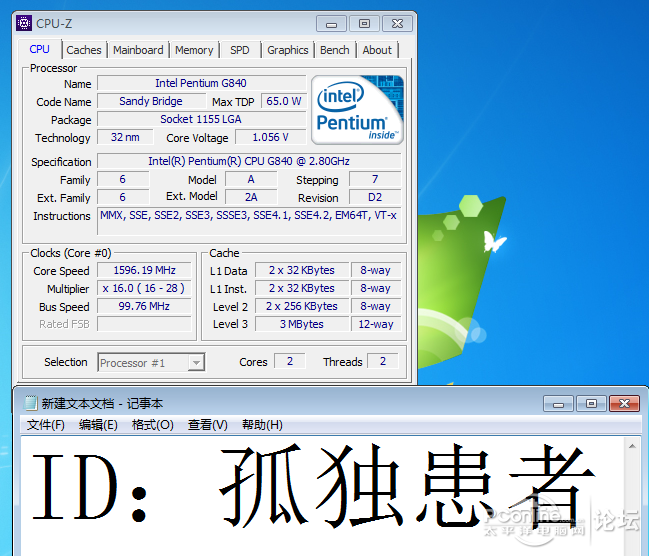Click the Intel Pentium inside logo

(357, 110)
